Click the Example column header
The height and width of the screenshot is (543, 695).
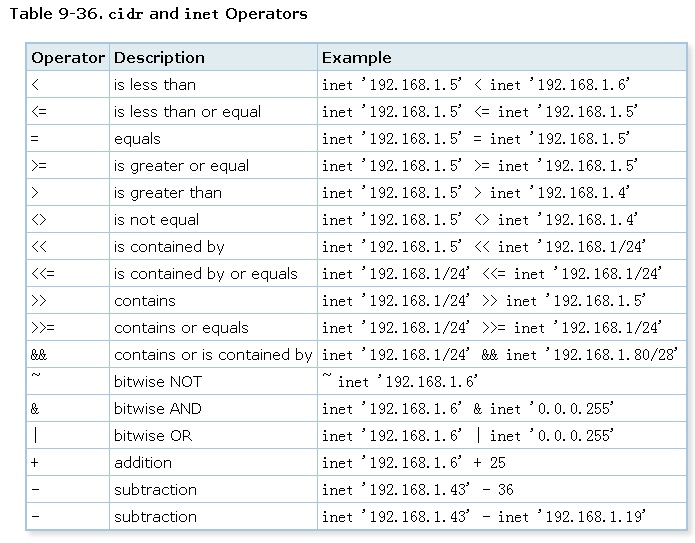pos(356,58)
